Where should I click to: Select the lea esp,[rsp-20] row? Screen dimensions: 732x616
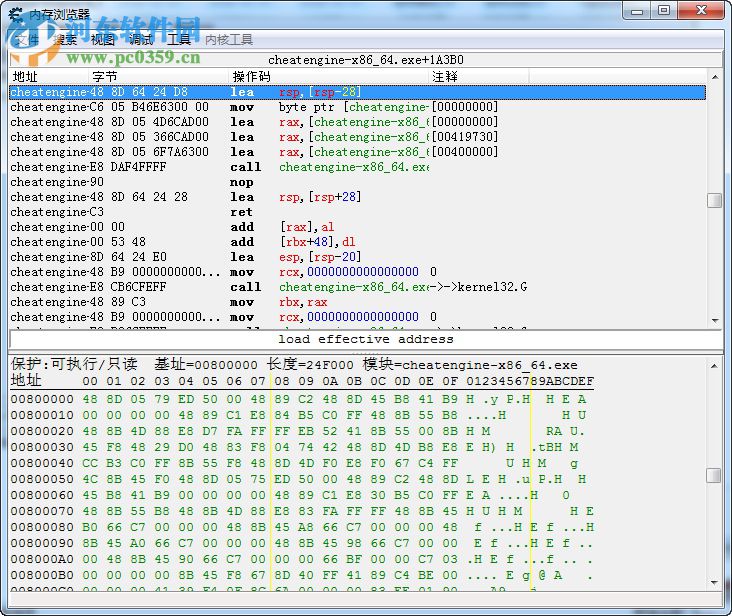(357, 257)
